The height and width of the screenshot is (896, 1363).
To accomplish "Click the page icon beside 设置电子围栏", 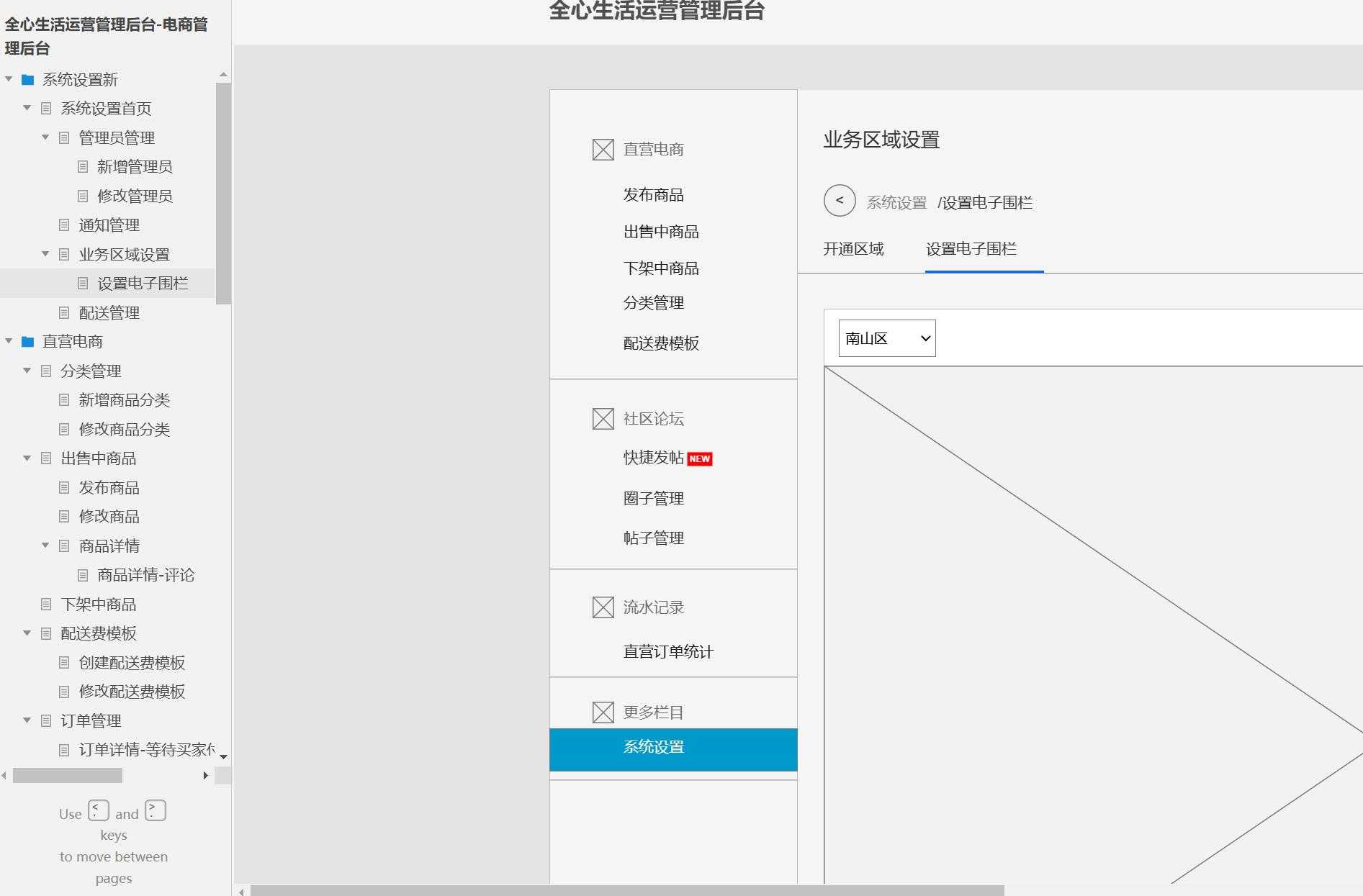I will point(81,283).
